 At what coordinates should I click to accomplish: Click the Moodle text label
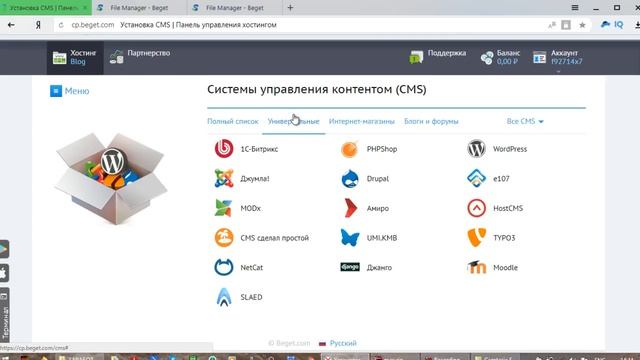point(505,268)
